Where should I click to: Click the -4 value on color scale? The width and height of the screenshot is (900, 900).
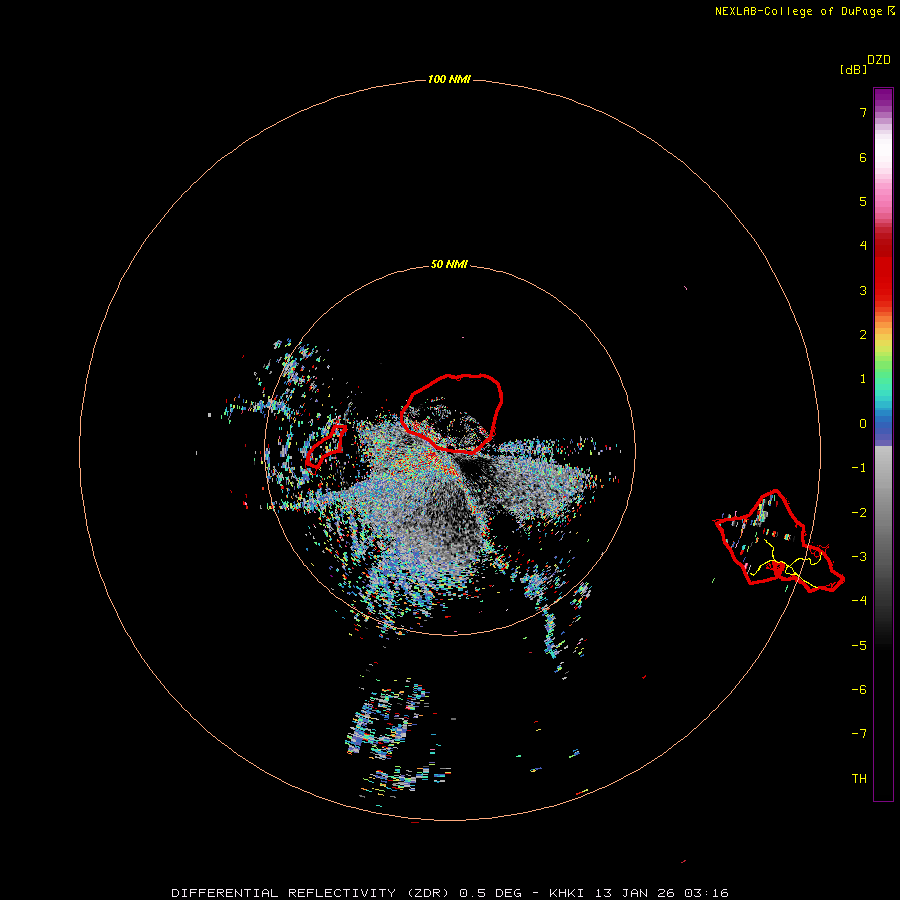(859, 600)
